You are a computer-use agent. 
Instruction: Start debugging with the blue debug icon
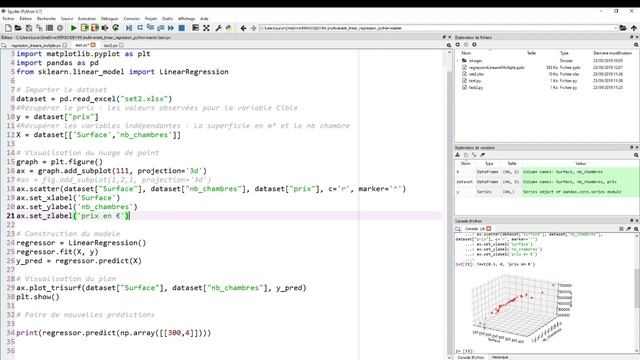[129, 28]
